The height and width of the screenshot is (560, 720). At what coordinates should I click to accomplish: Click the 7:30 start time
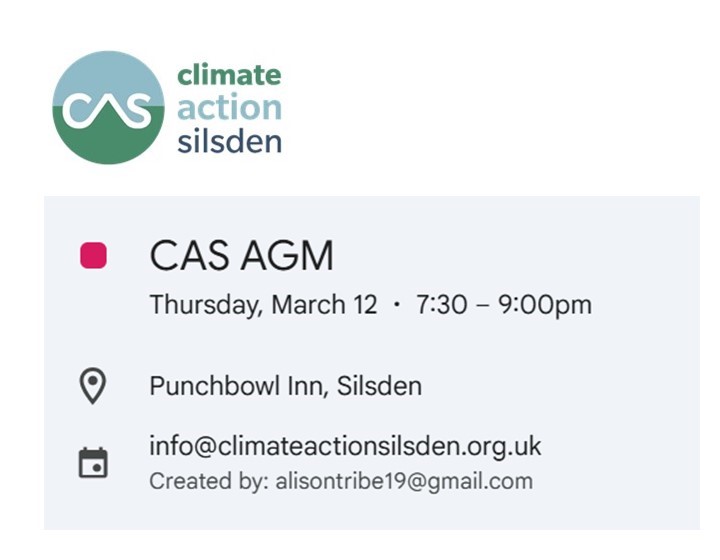point(443,305)
